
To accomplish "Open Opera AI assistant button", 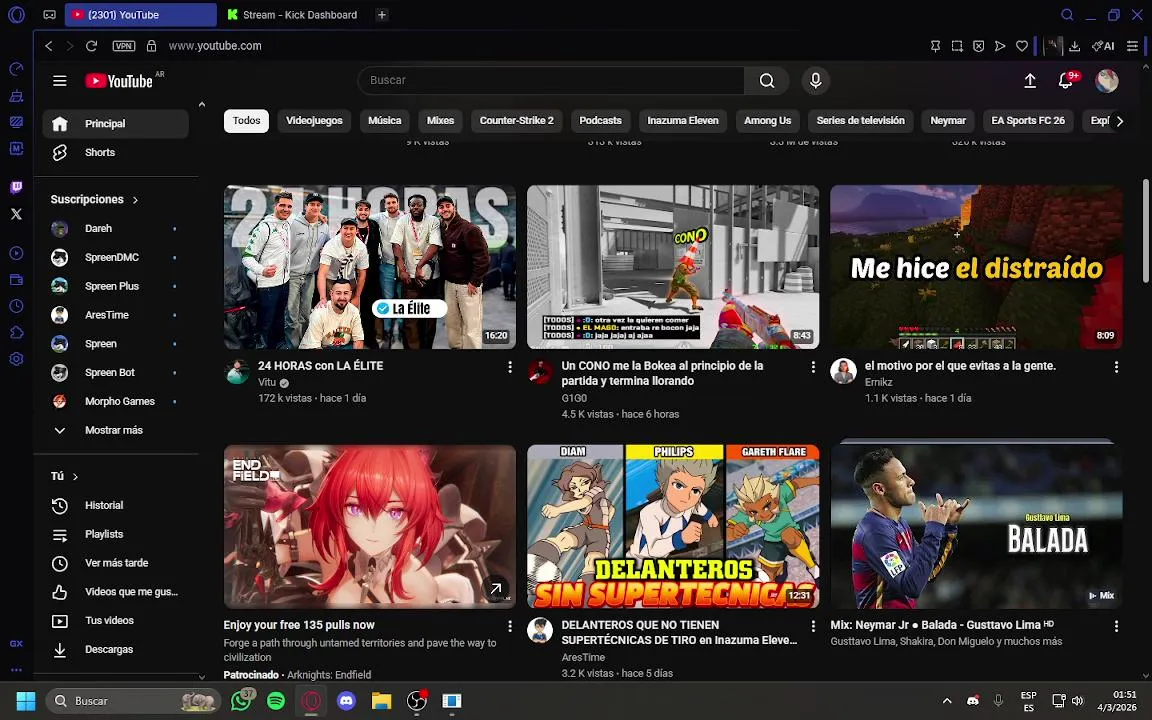I will pos(1104,46).
